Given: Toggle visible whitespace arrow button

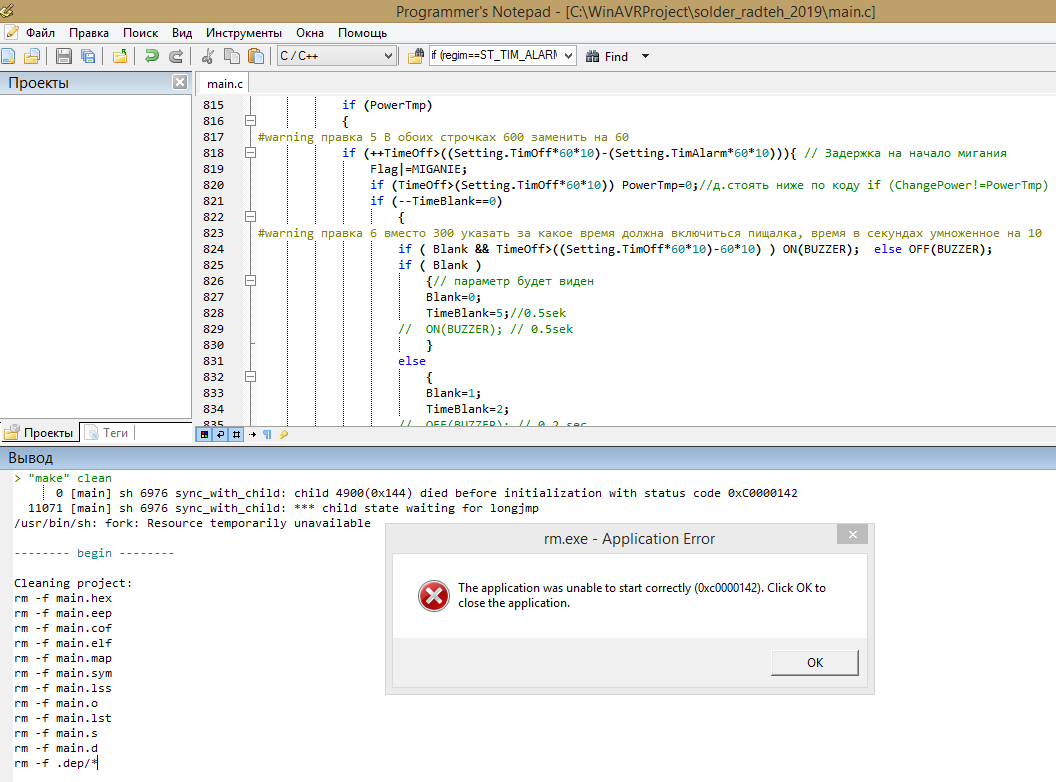Looking at the screenshot, I should coord(253,434).
